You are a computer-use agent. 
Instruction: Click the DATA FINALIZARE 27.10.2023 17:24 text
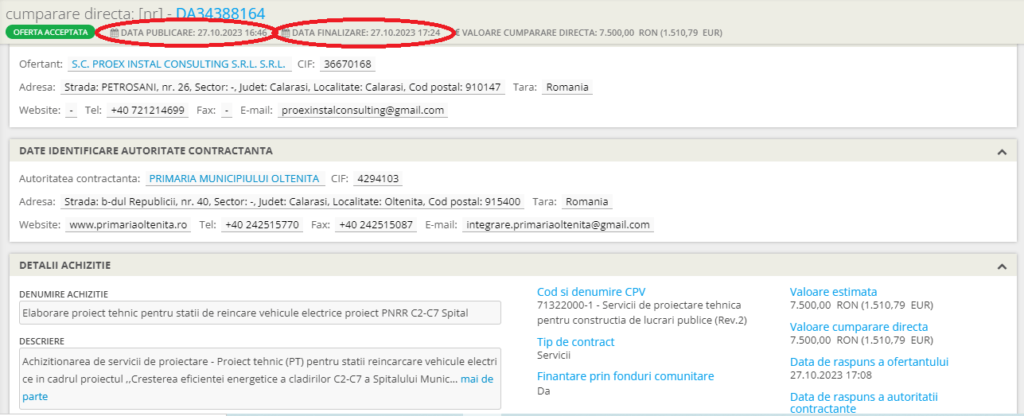[x=366, y=32]
